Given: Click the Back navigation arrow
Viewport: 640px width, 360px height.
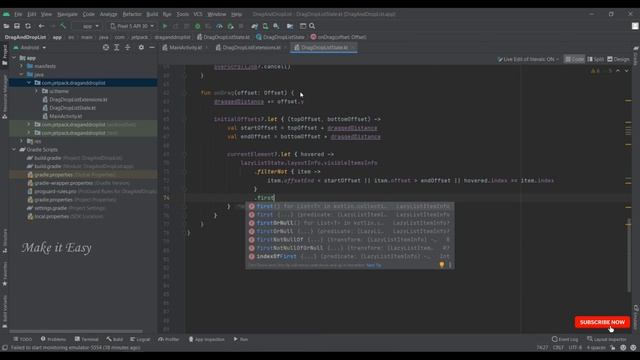Looking at the screenshot, I should click(x=41, y=26).
